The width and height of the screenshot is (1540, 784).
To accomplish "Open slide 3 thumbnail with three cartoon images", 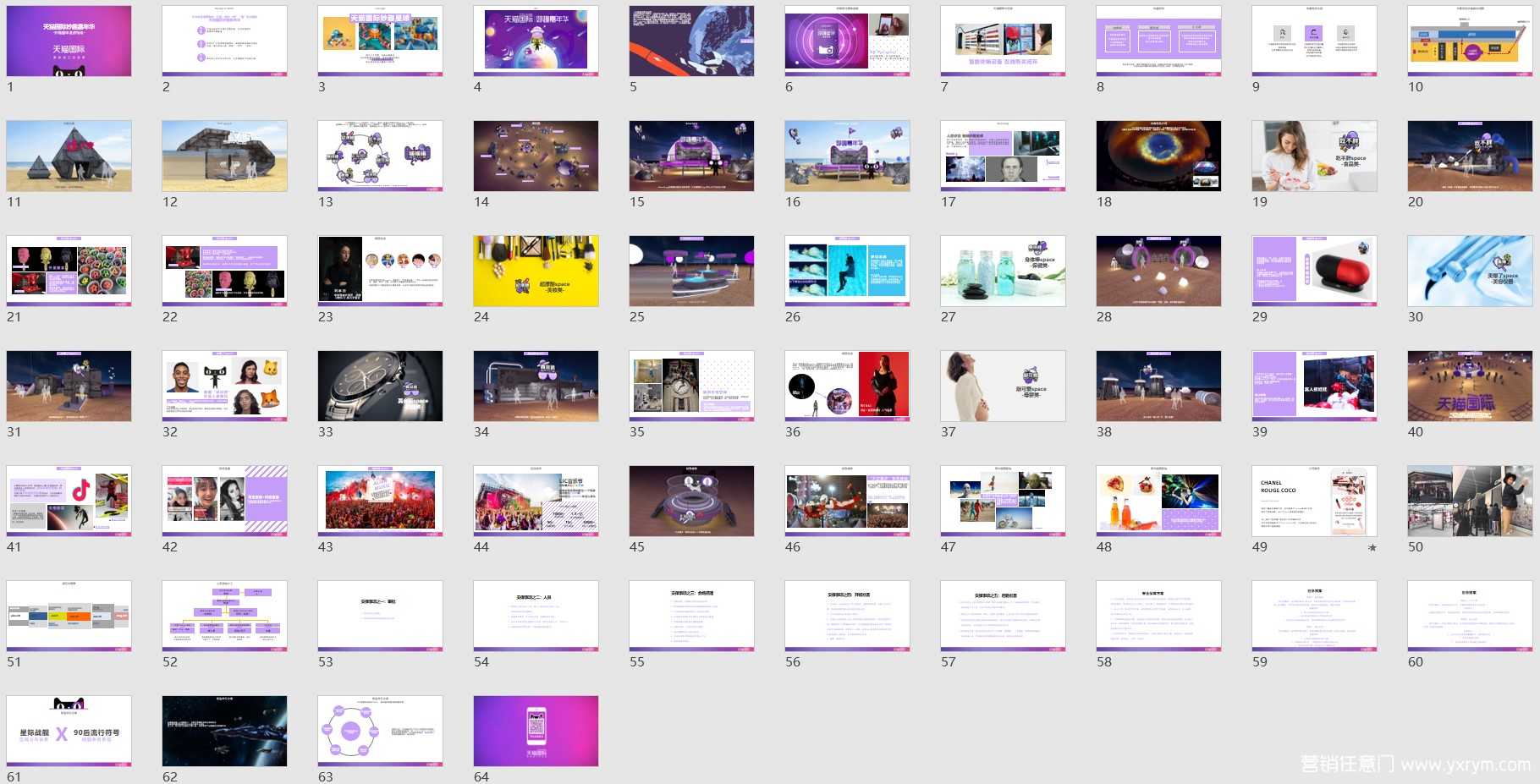I will tap(380, 41).
